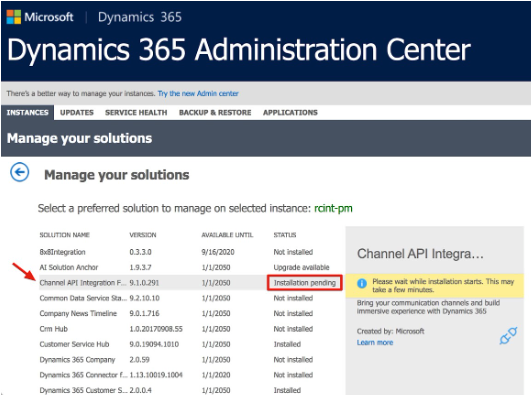
Task: Click the Available Until column header
Action: tap(227, 235)
